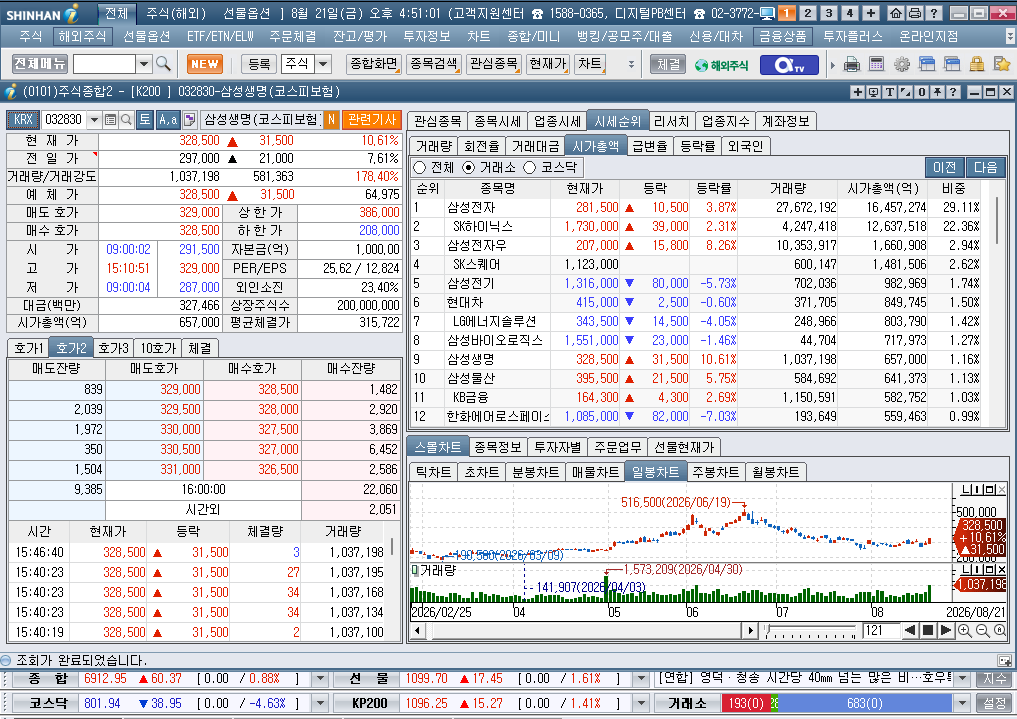1017x719 pixels.
Task: Open the 주식 category dropdown in toolbar
Action: [323, 64]
